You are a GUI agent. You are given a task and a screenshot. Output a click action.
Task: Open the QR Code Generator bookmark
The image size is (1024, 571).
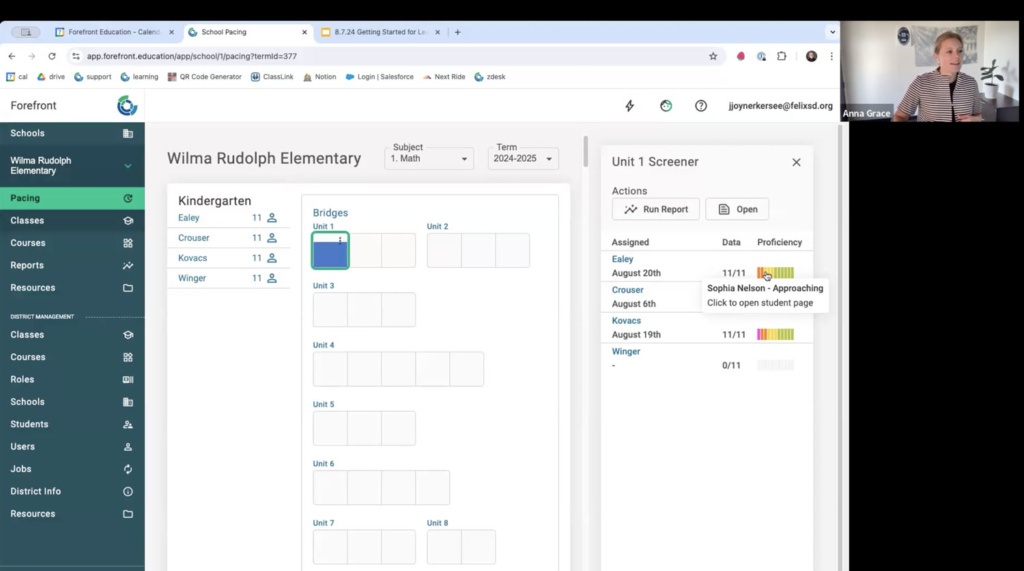pyautogui.click(x=204, y=76)
